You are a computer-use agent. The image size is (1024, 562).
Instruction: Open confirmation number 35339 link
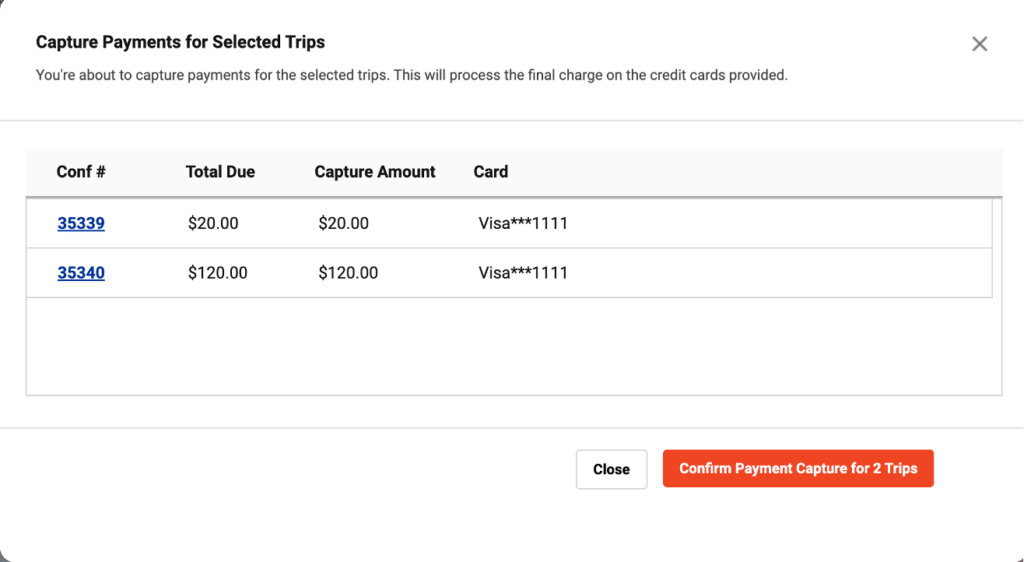click(81, 223)
